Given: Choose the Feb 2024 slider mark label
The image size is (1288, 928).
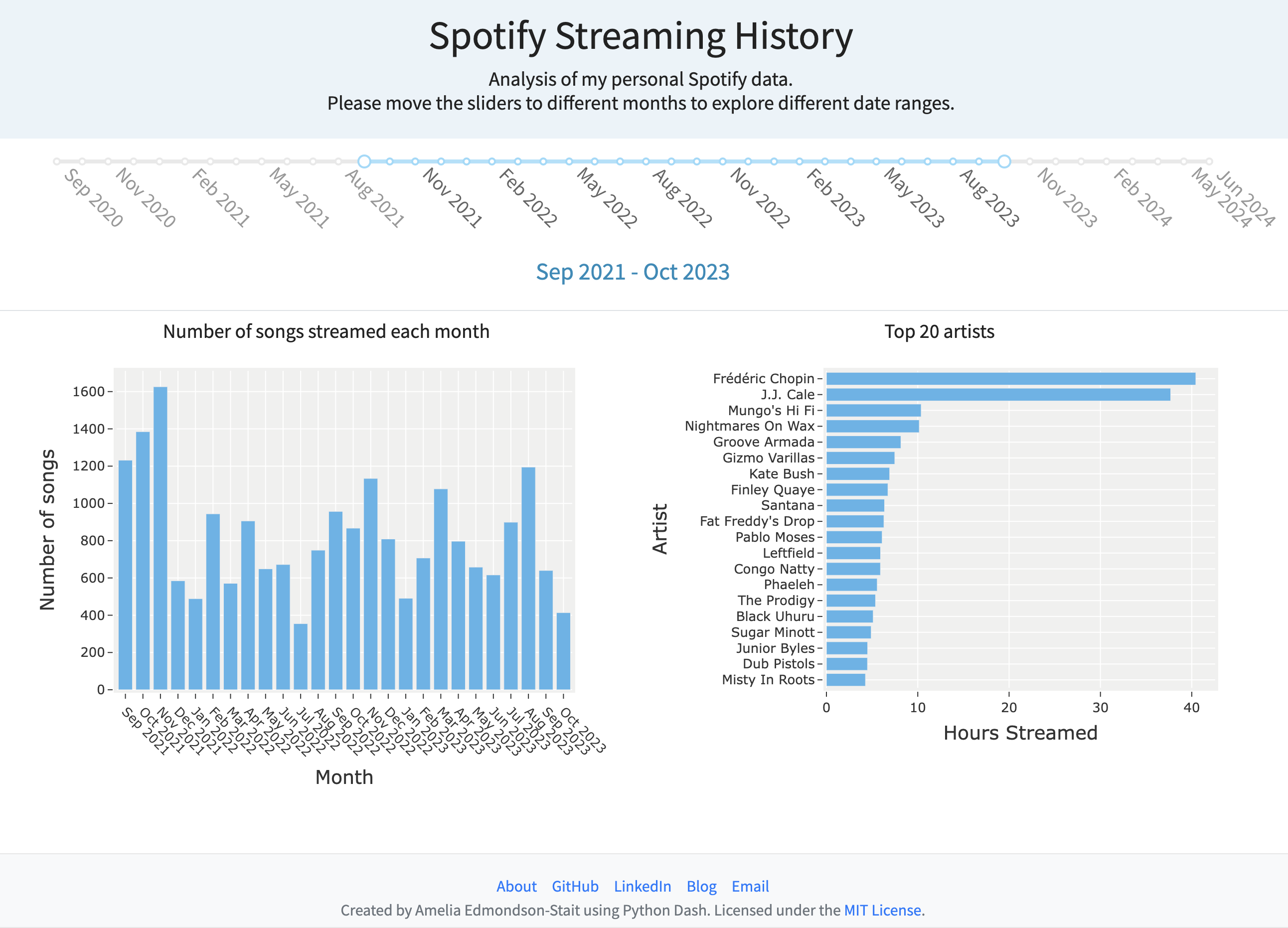Looking at the screenshot, I should tap(1142, 198).
